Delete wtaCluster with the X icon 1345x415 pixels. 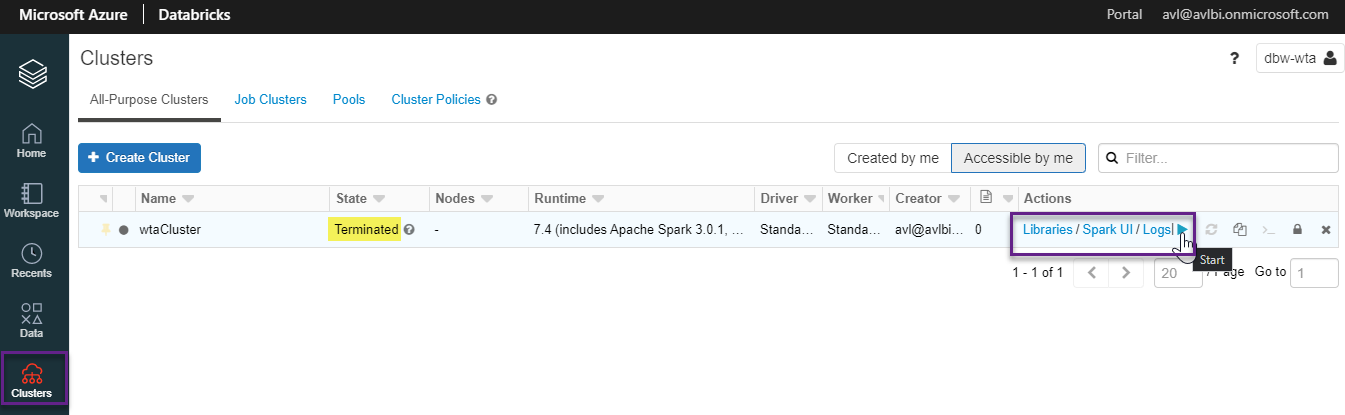pyautogui.click(x=1326, y=230)
